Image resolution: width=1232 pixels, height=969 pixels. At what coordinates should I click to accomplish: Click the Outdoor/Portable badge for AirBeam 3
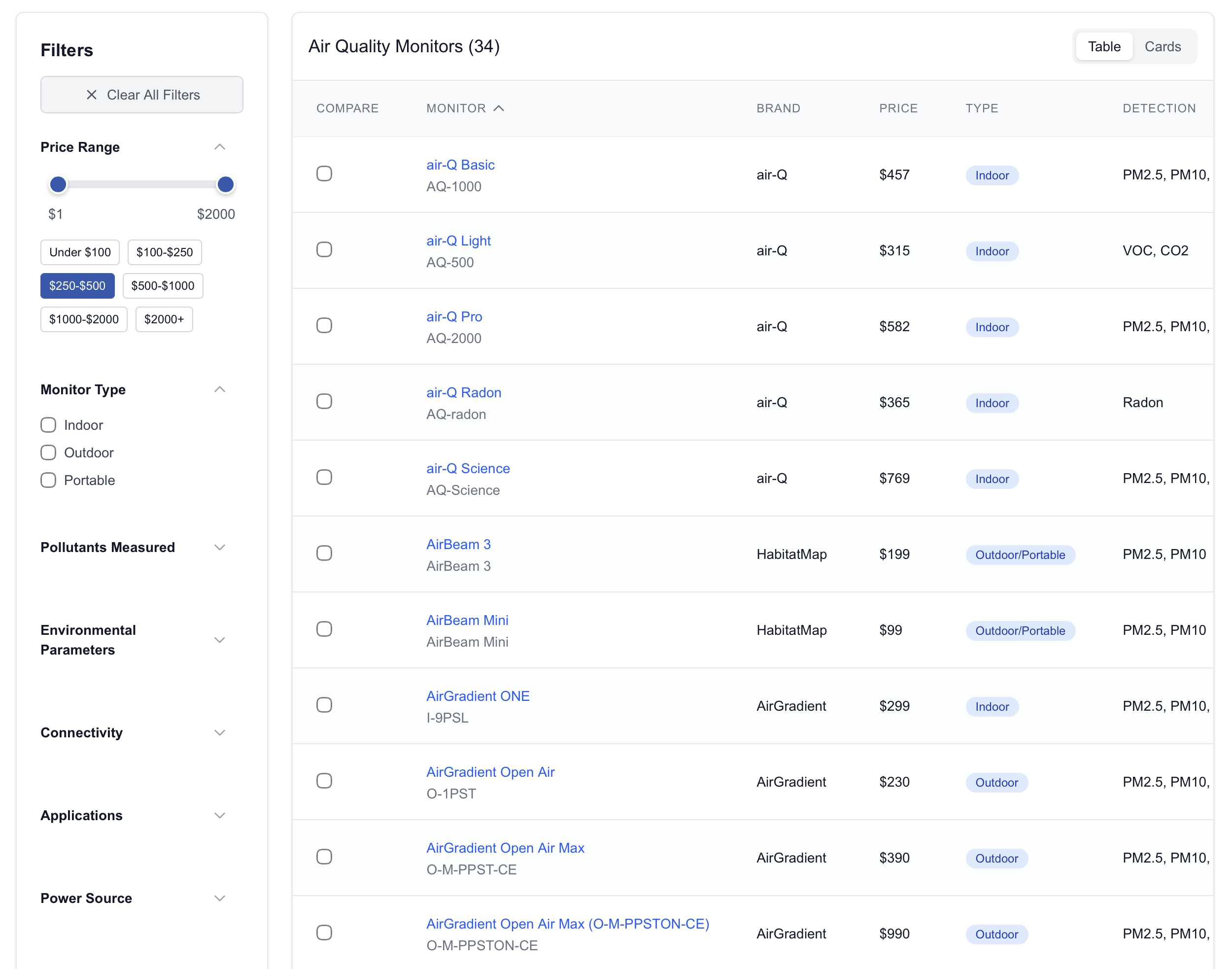(1019, 555)
